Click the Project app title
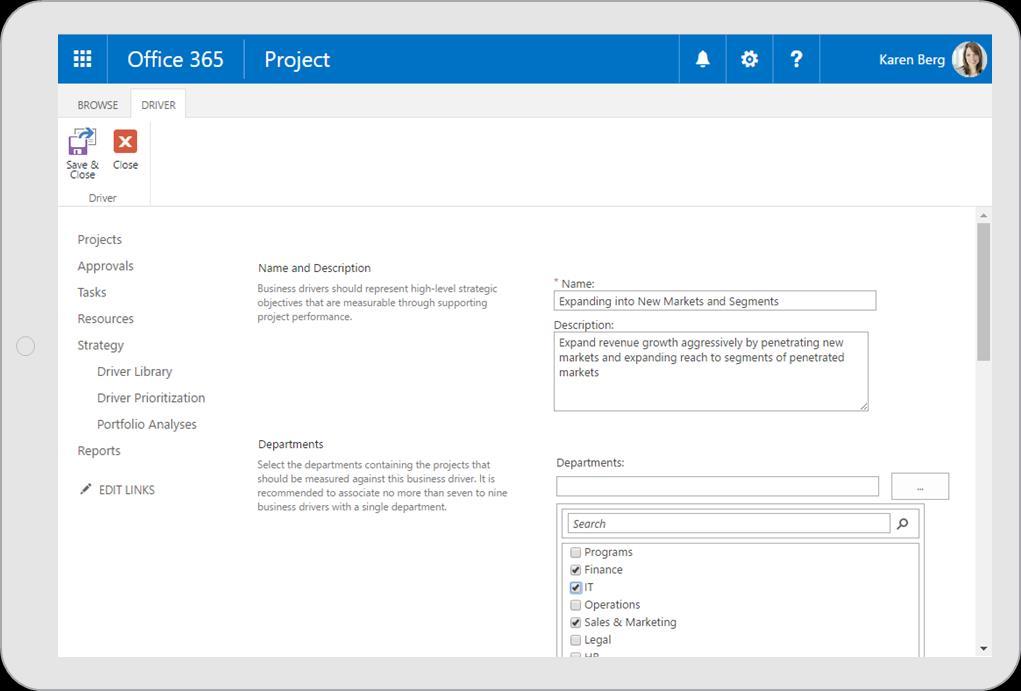The image size is (1021, 691). point(297,60)
